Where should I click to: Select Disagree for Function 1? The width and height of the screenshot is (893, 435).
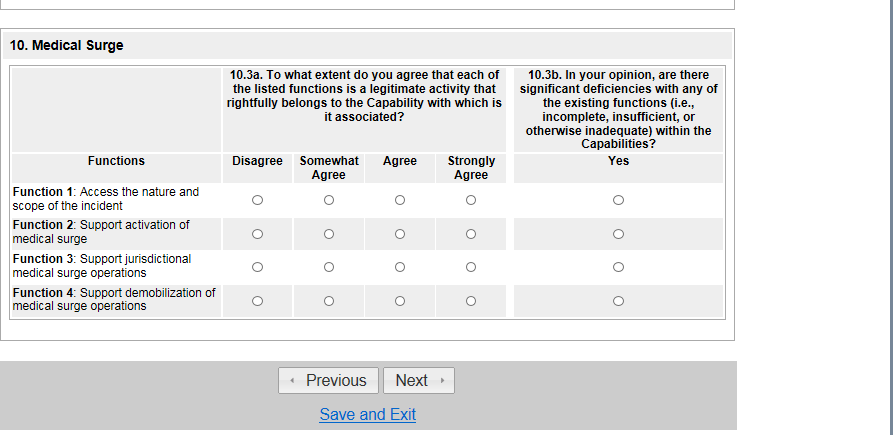(257, 200)
